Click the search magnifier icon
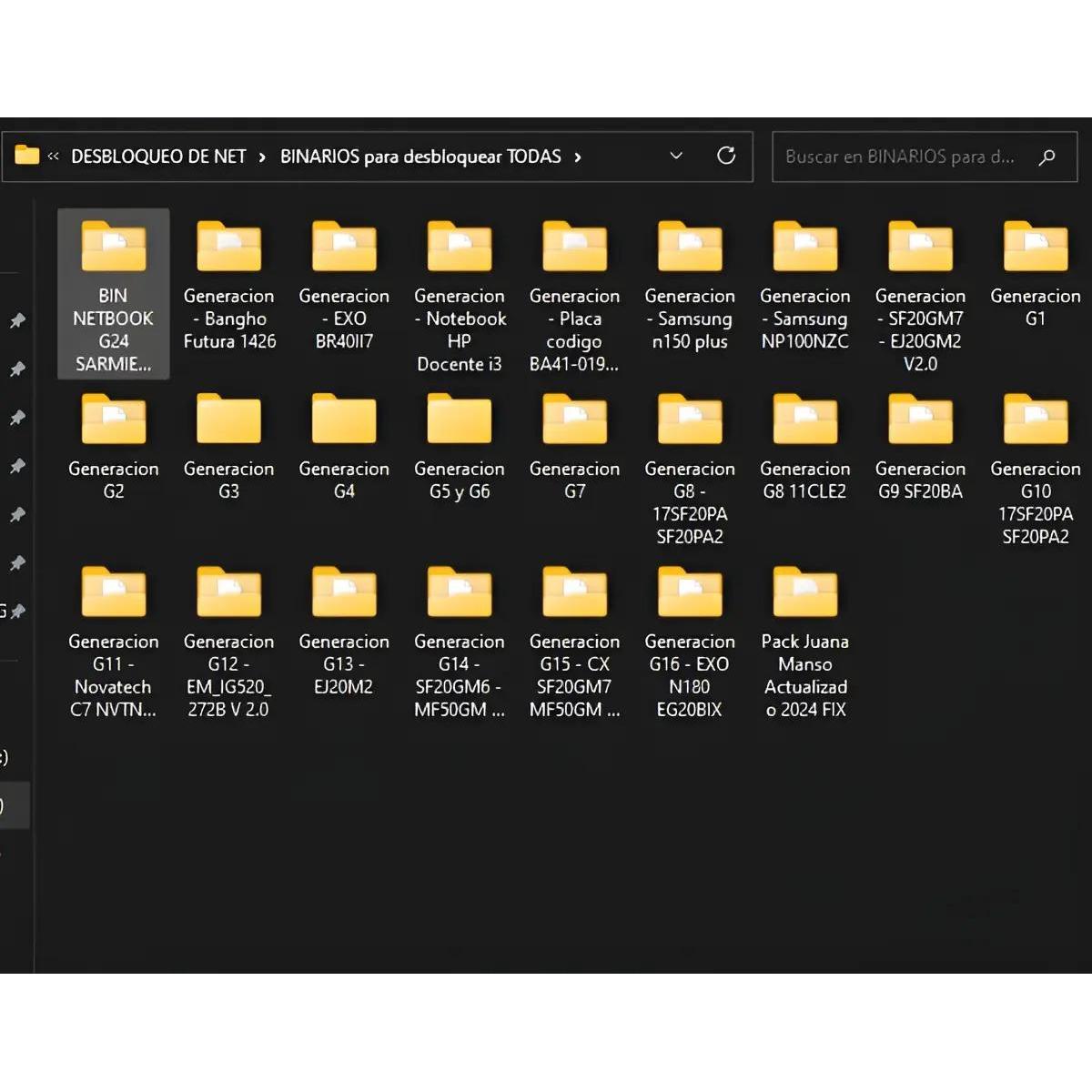Image resolution: width=1092 pixels, height=1092 pixels. point(1047,157)
